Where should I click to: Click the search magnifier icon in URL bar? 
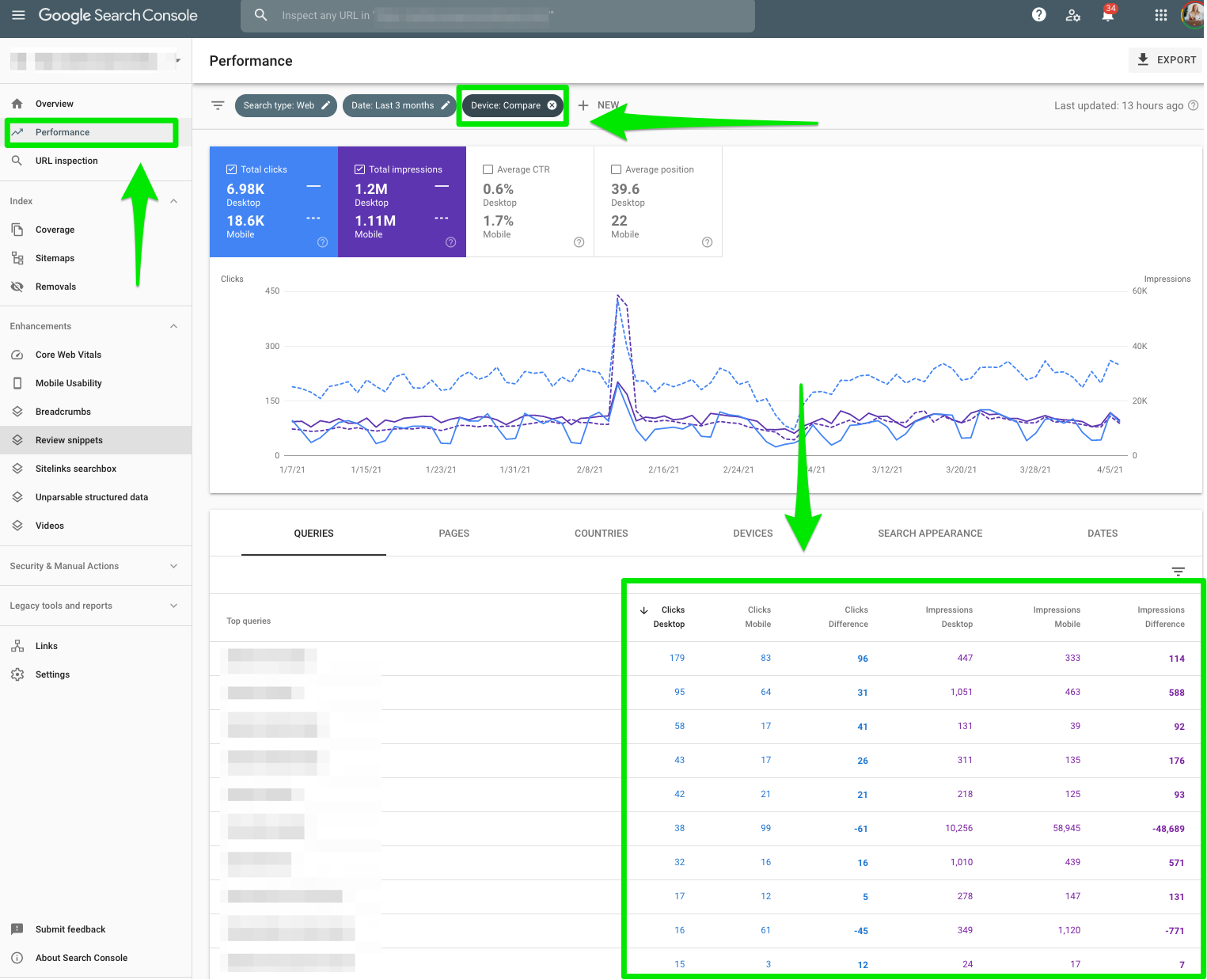[260, 15]
